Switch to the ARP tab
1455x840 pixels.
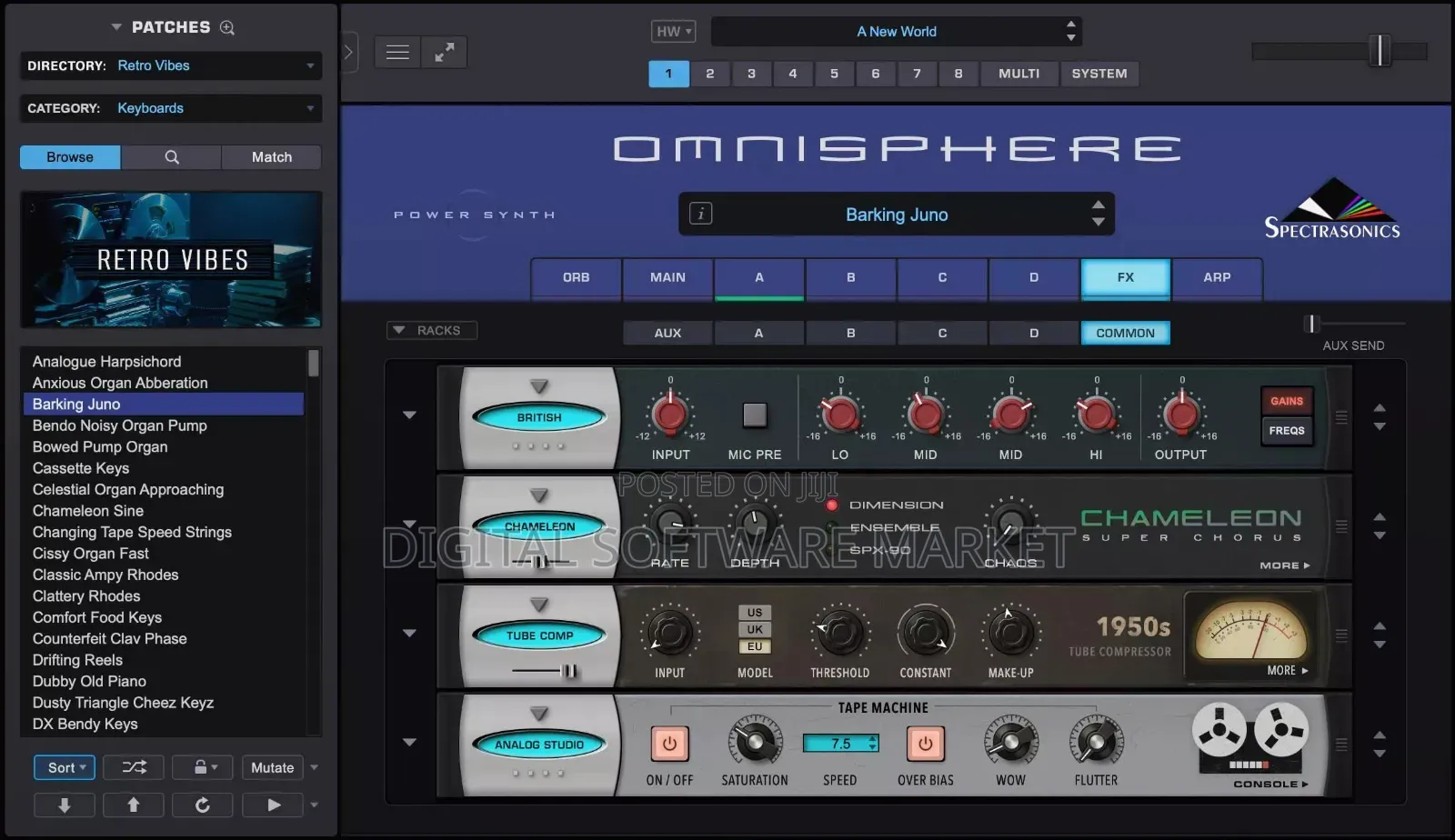(1217, 278)
